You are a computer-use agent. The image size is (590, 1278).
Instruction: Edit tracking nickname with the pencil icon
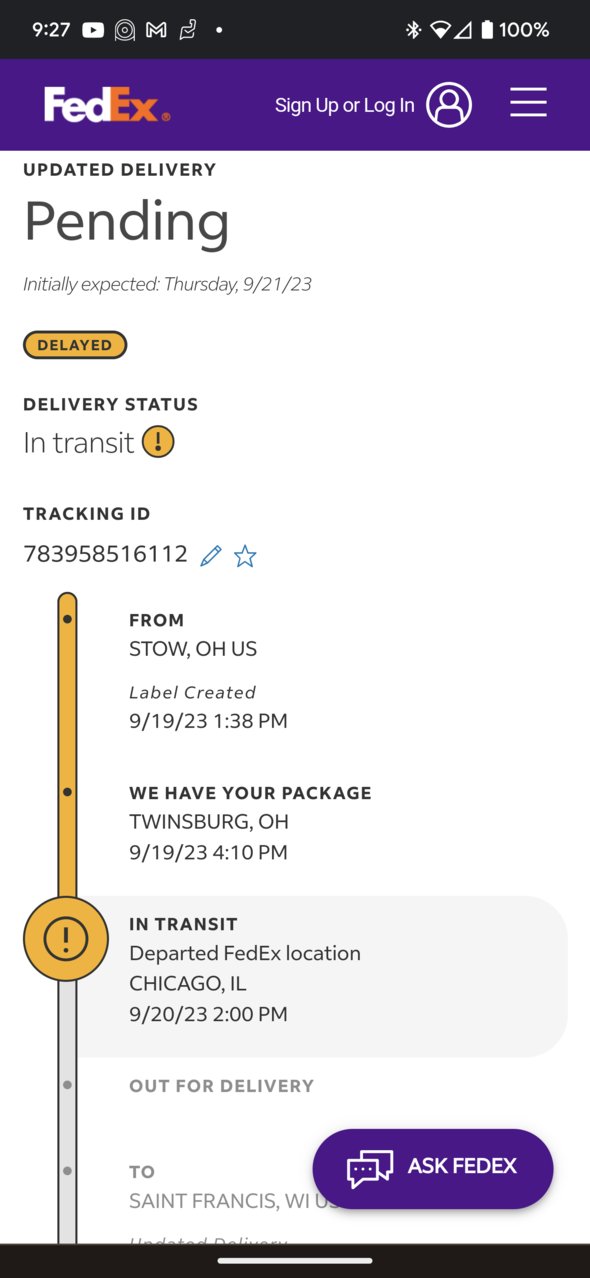pyautogui.click(x=211, y=556)
